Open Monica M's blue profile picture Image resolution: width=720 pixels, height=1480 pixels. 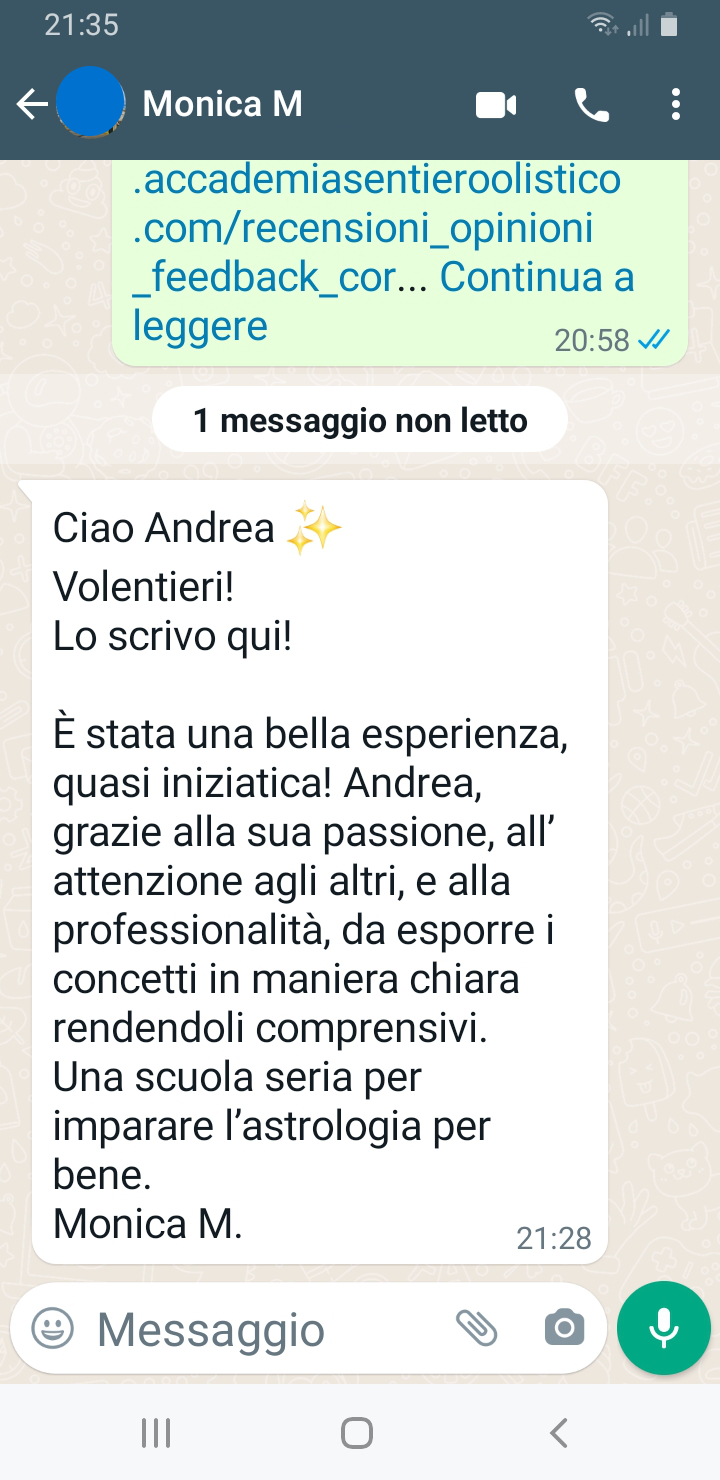click(x=90, y=103)
